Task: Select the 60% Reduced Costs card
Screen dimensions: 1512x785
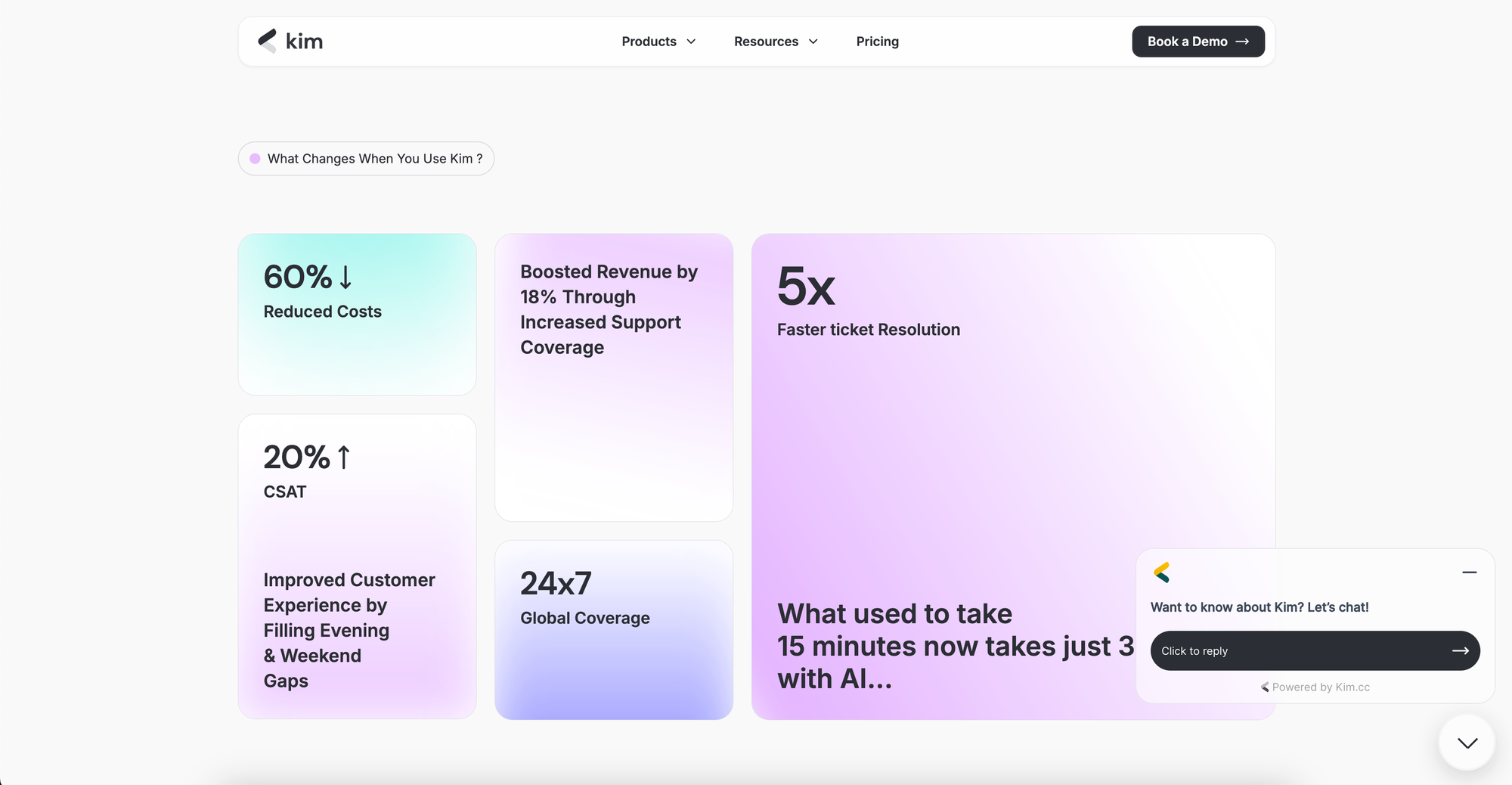Action: (x=357, y=314)
